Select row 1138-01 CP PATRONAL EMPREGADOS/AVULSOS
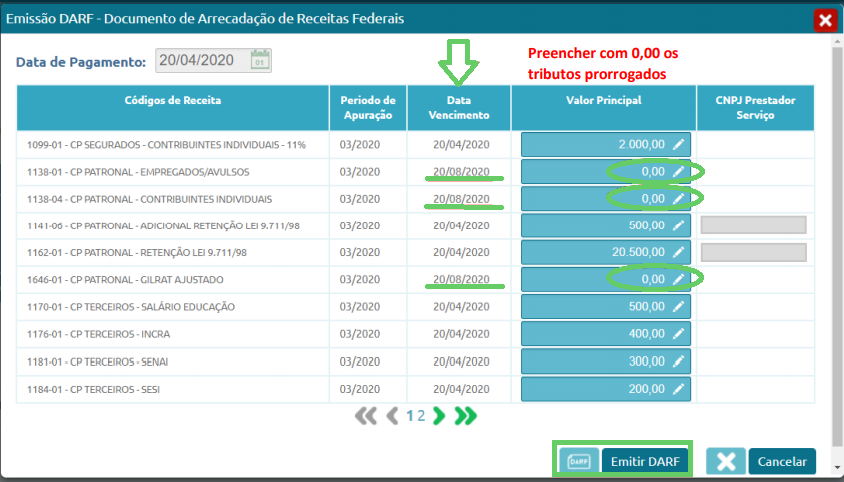The width and height of the screenshot is (844, 482). point(138,172)
